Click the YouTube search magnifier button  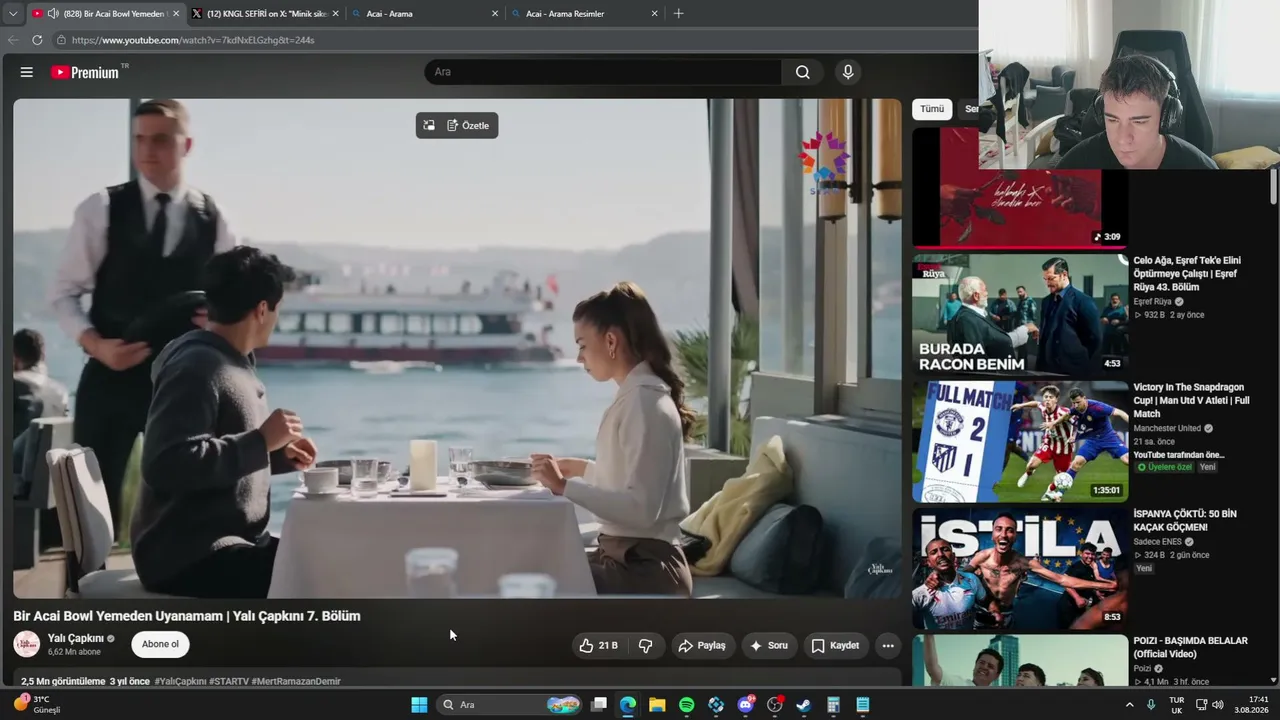(803, 72)
